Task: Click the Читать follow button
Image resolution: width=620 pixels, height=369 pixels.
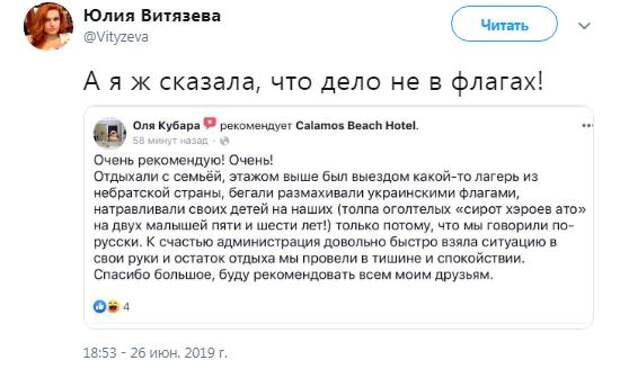Action: pyautogui.click(x=504, y=25)
